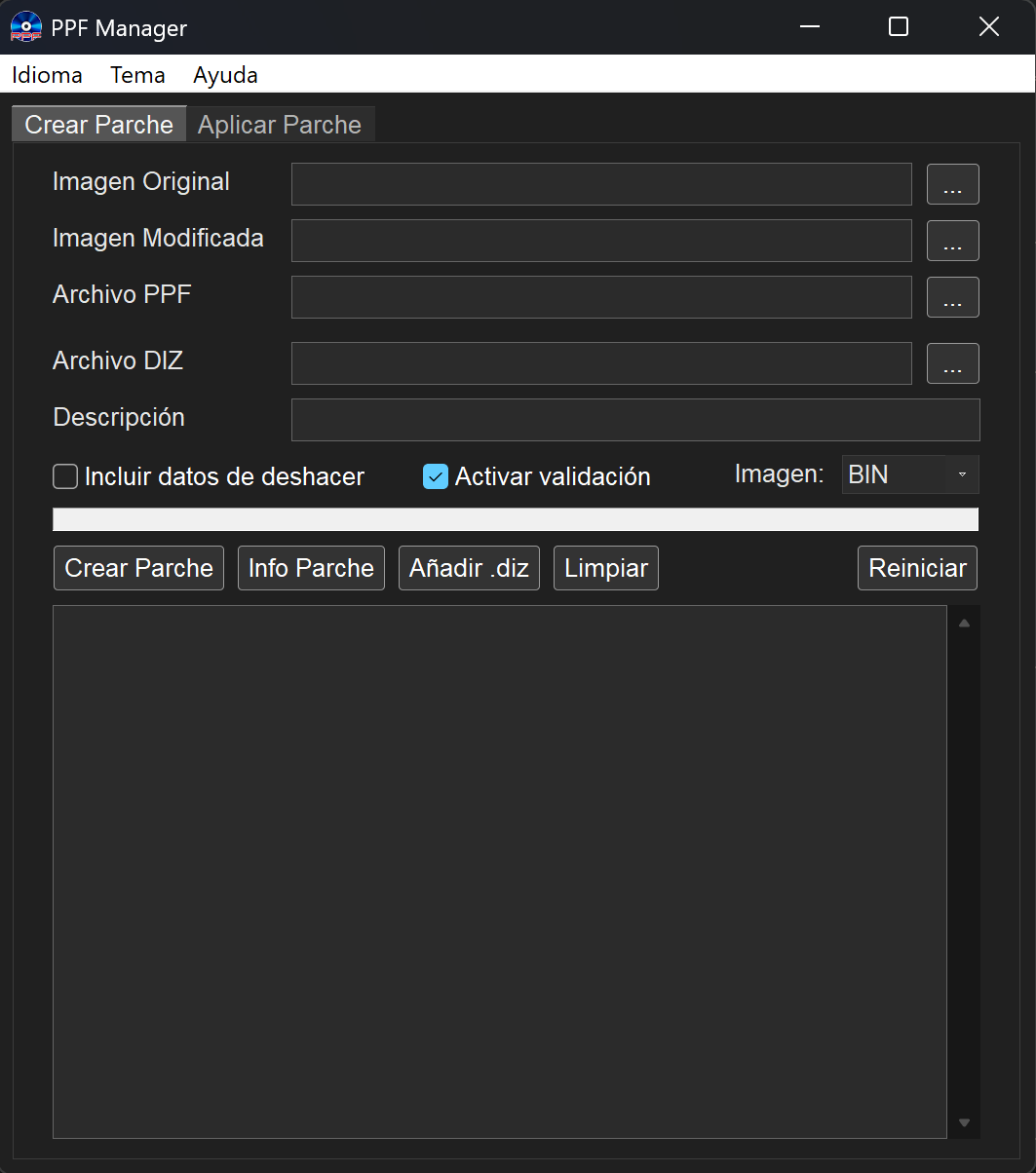
Task: Minimize the PPF Manager window
Action: 809,27
